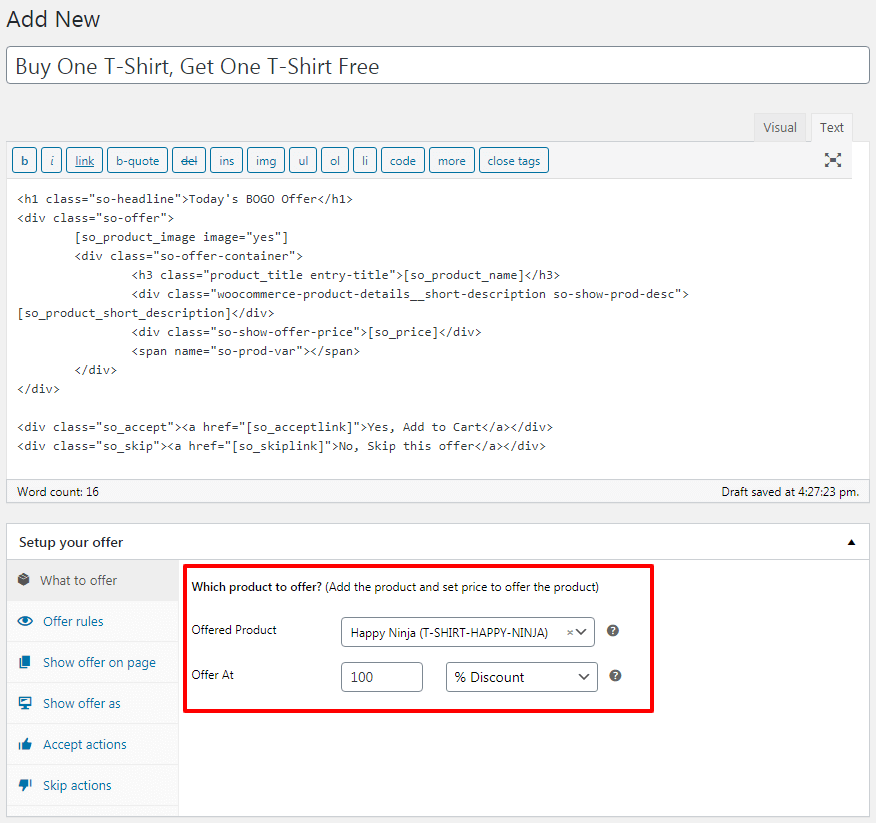This screenshot has height=823, width=876.
Task: Open the Show offer on page tab
Action: [93, 662]
